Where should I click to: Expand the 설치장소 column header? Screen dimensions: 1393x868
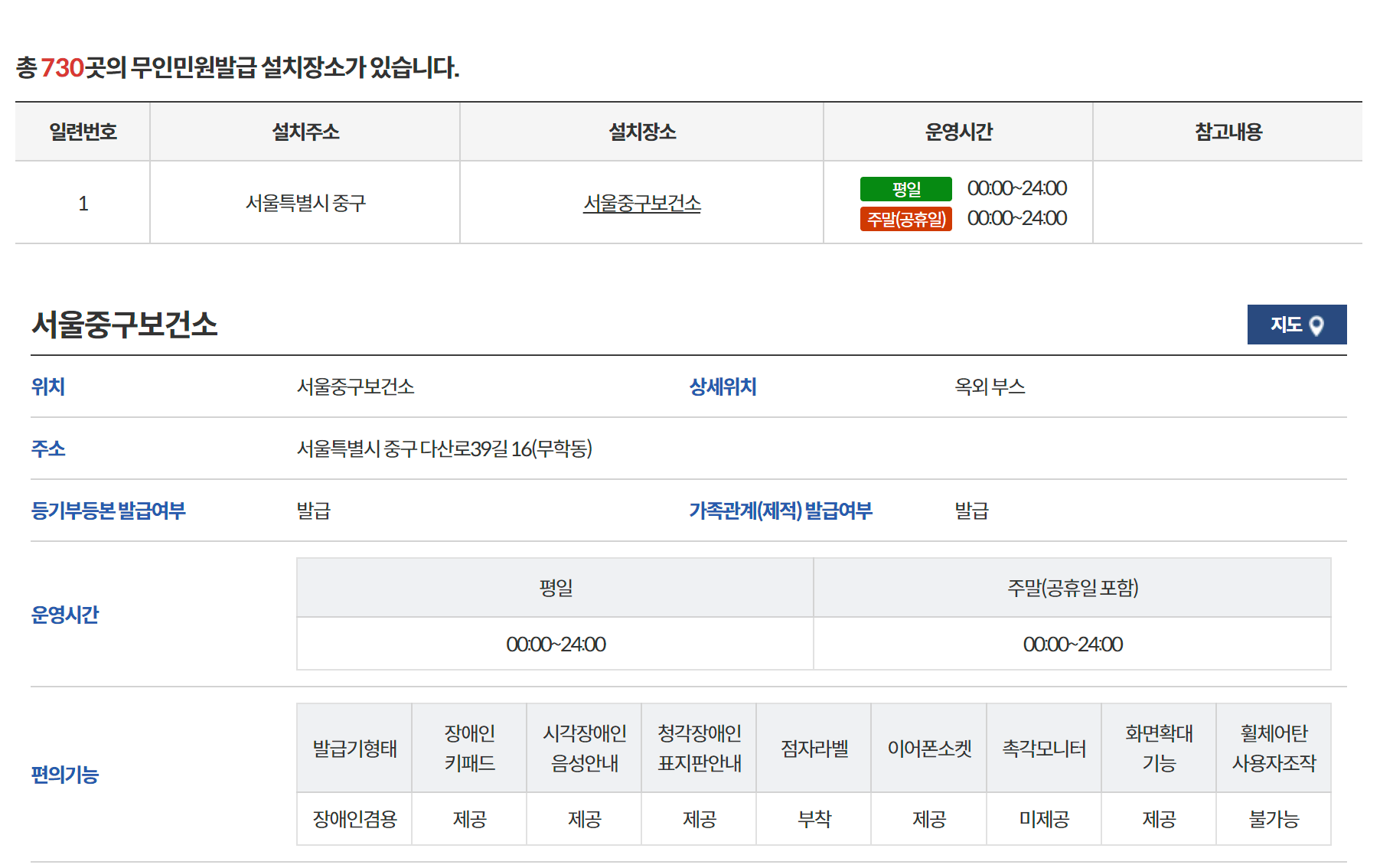[x=640, y=131]
